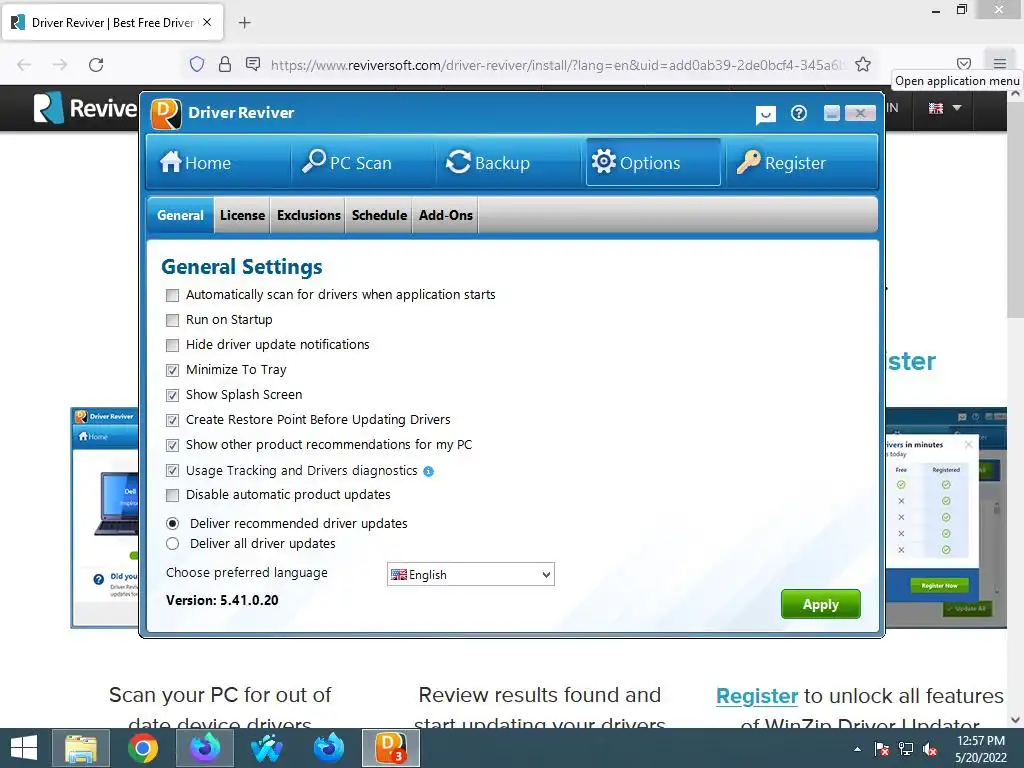
Task: Close the Driver Reviver browser tab
Action: (207, 22)
